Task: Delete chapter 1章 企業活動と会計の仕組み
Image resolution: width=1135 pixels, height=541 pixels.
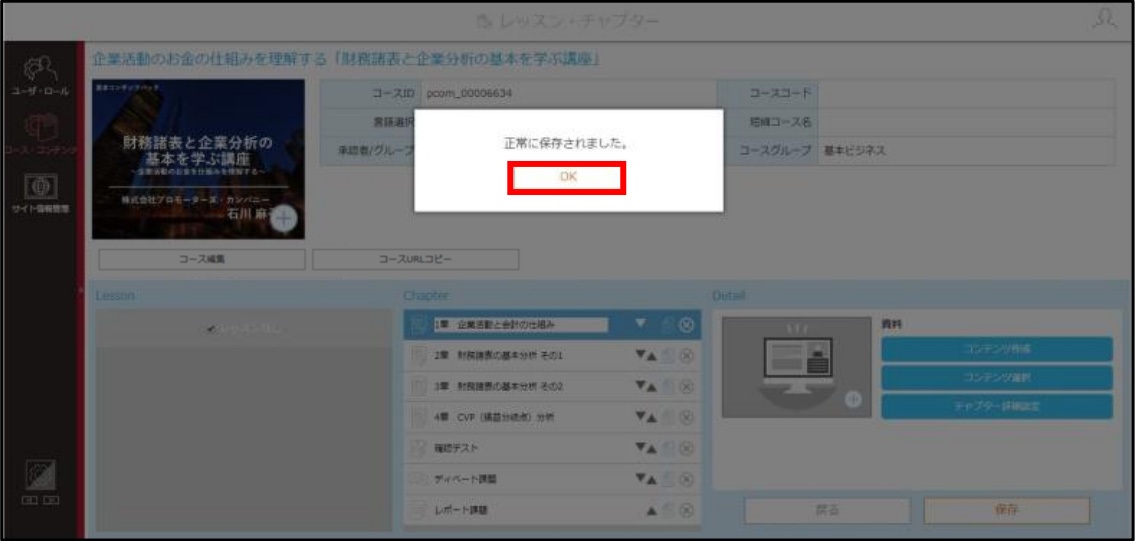Action: coord(686,326)
